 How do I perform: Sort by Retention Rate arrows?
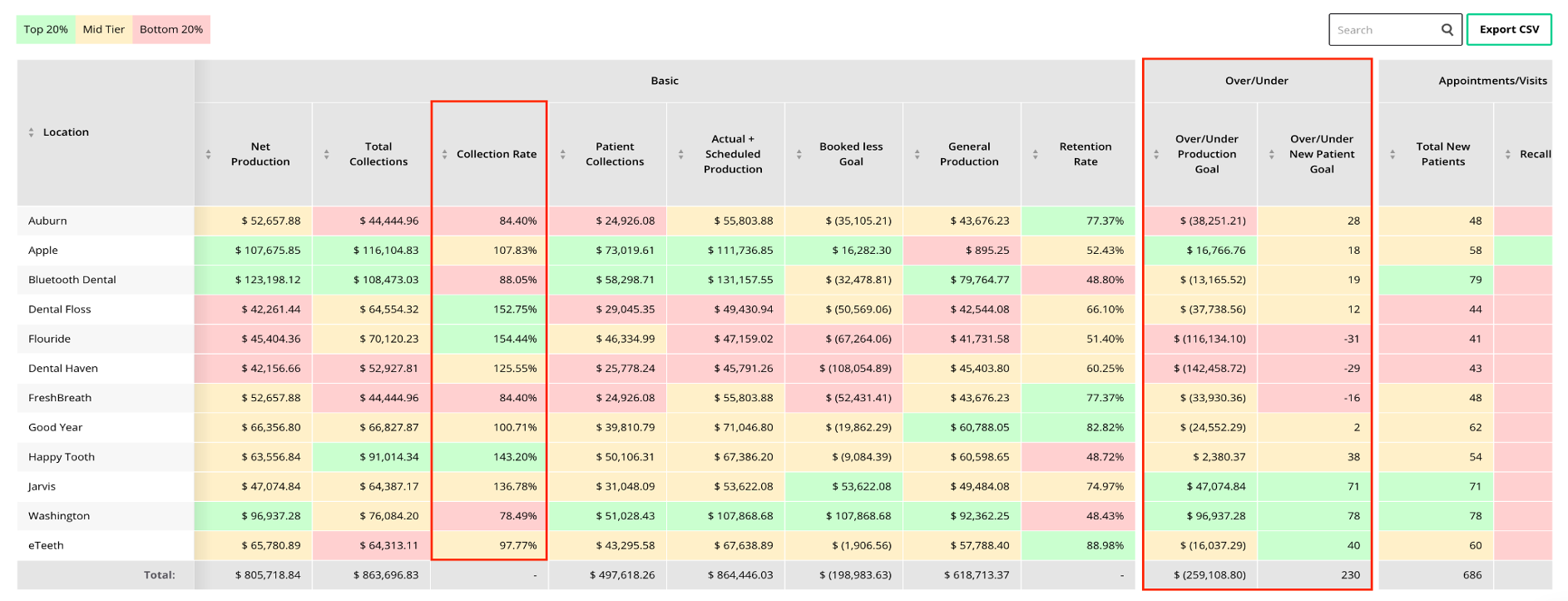click(1035, 154)
